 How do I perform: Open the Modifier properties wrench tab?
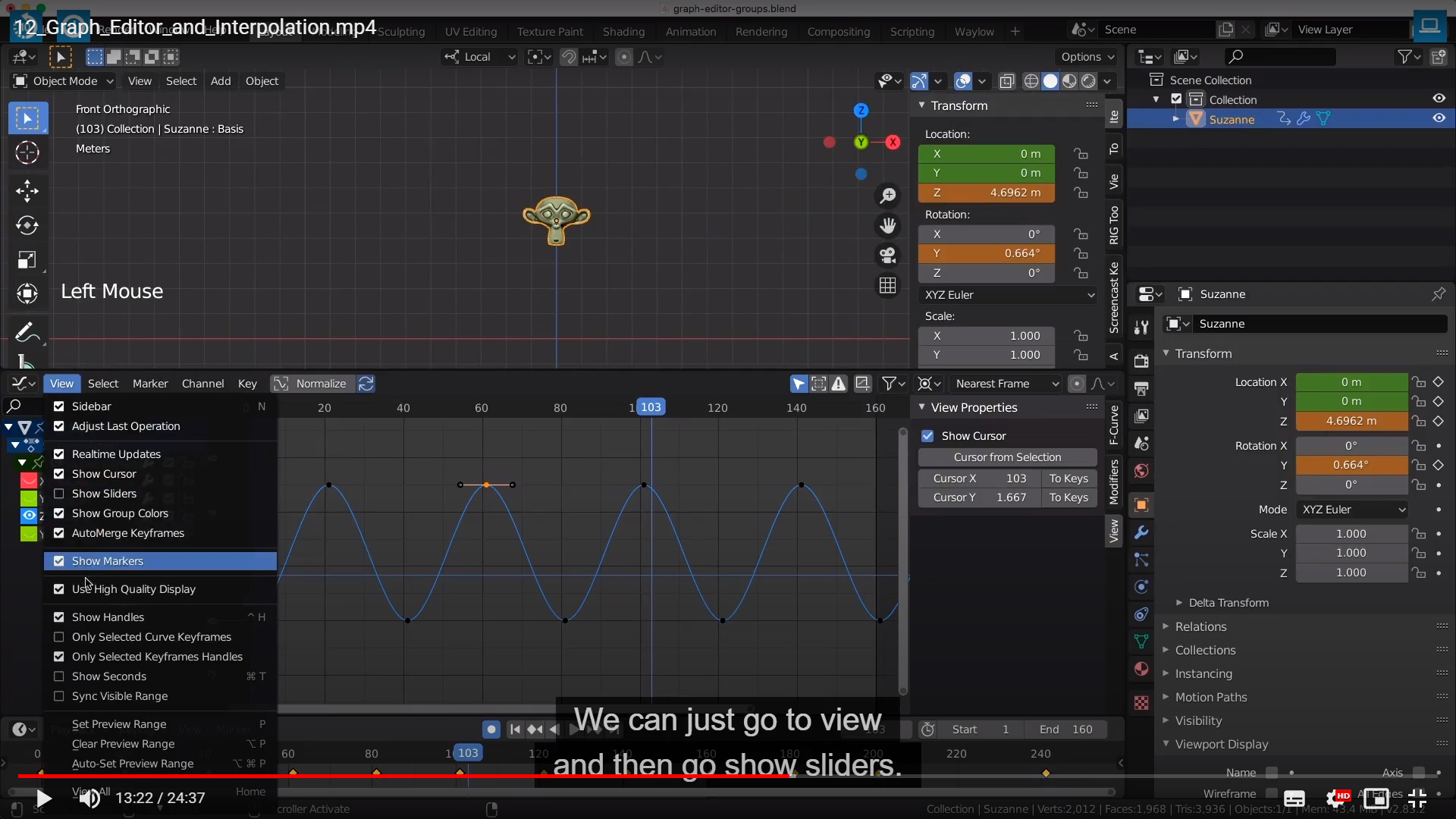(x=1141, y=533)
